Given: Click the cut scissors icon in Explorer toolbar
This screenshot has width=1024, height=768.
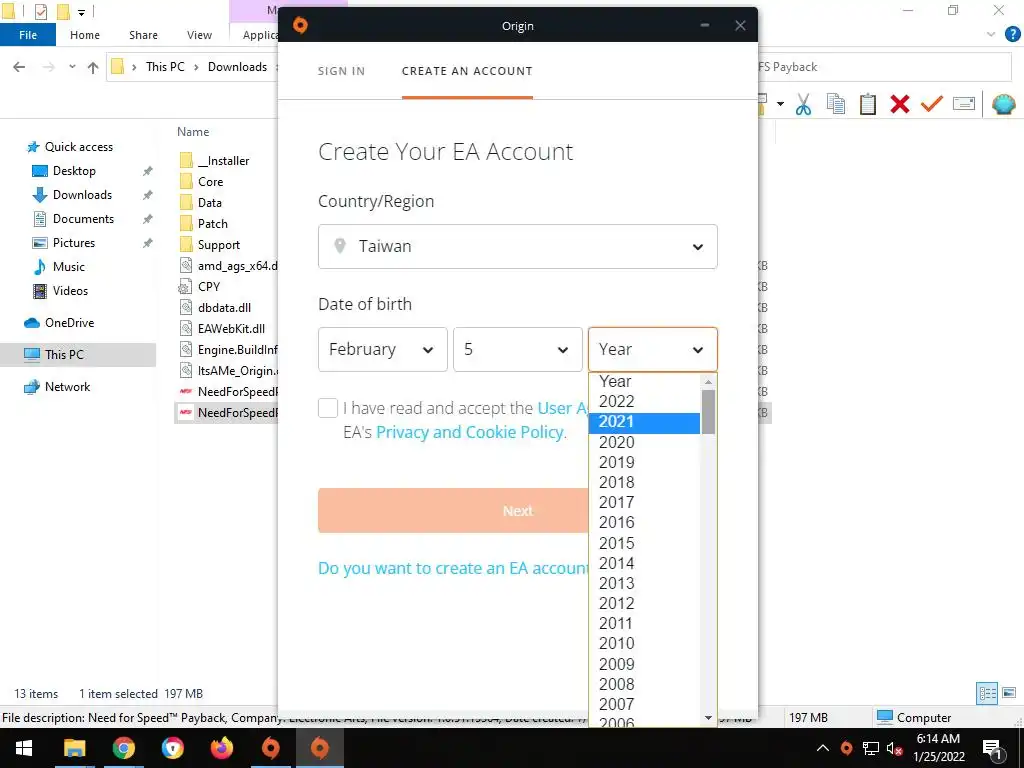Looking at the screenshot, I should click(803, 104).
